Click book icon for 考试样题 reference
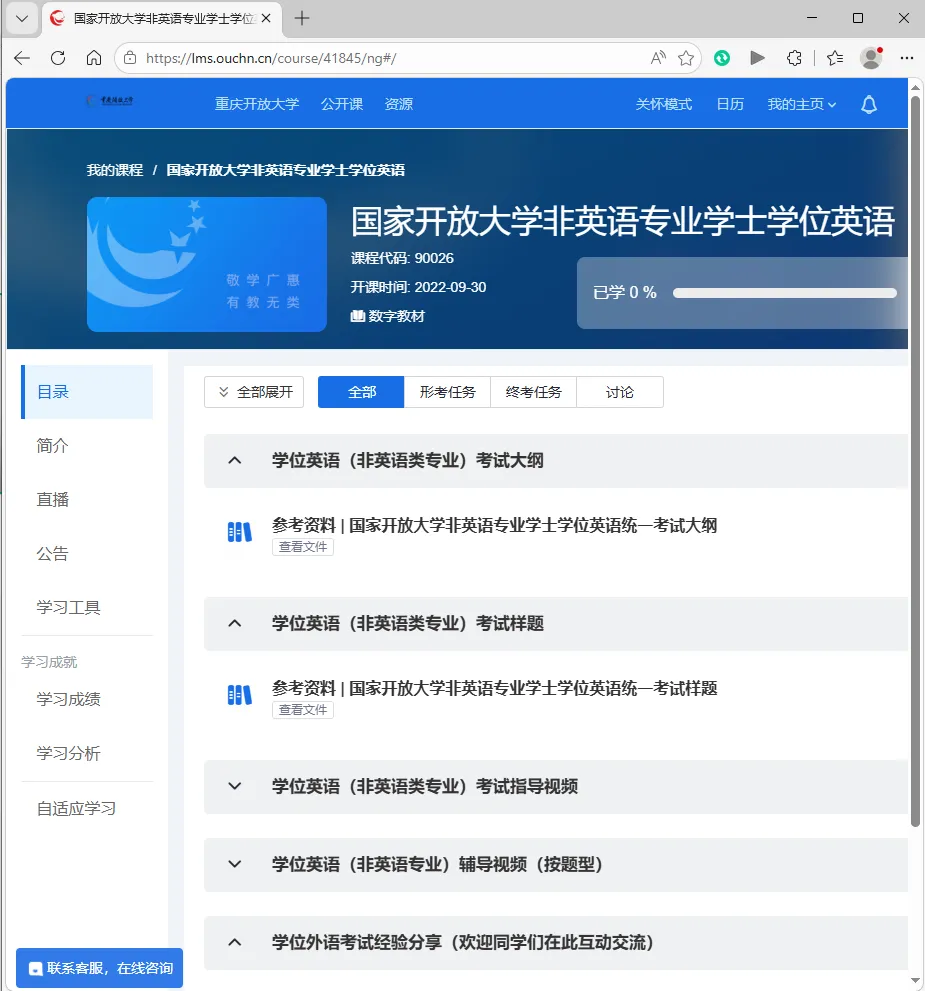925x991 pixels. pos(239,695)
